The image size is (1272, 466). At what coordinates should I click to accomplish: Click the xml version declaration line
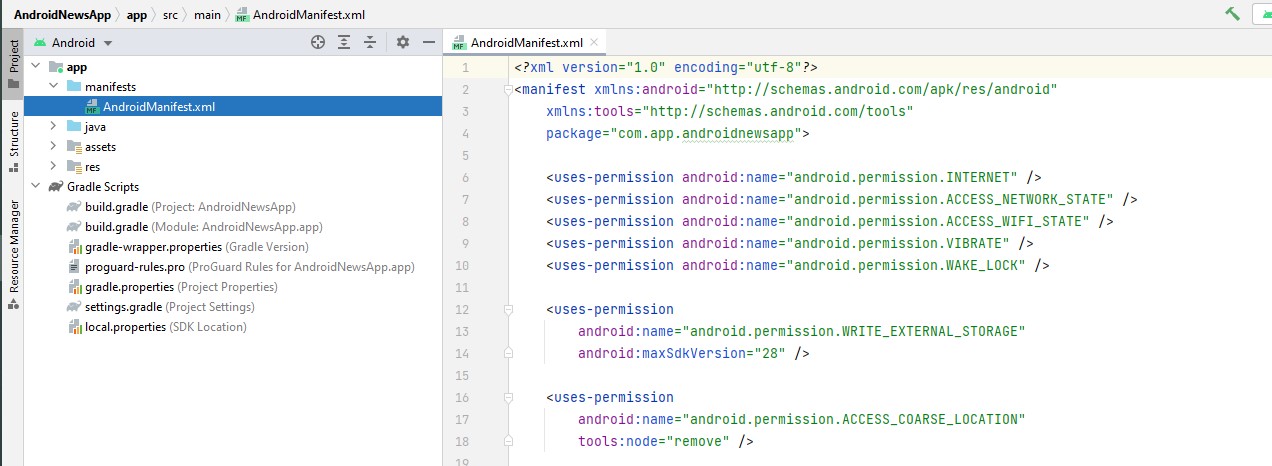click(666, 67)
